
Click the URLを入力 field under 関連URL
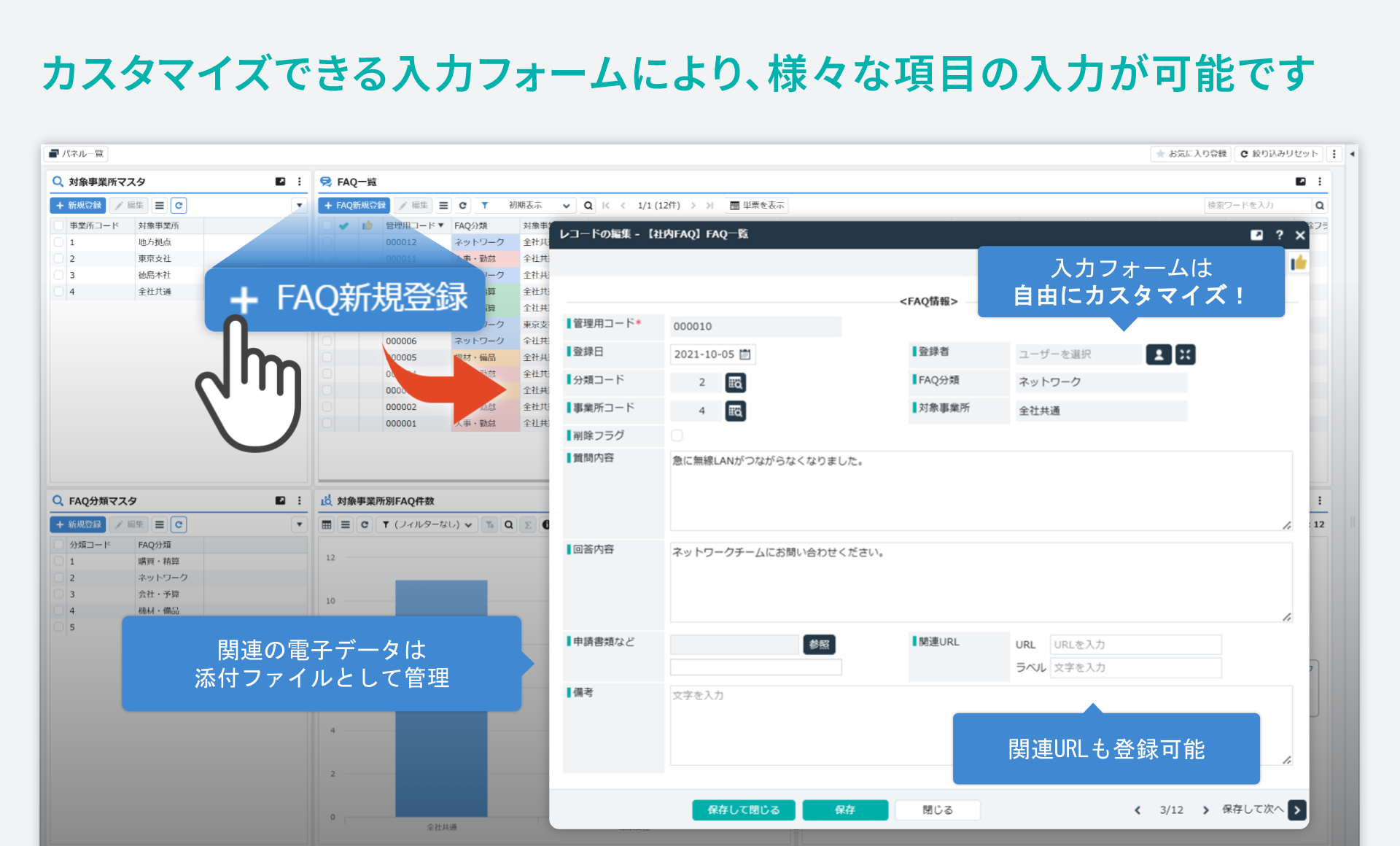coord(1135,644)
